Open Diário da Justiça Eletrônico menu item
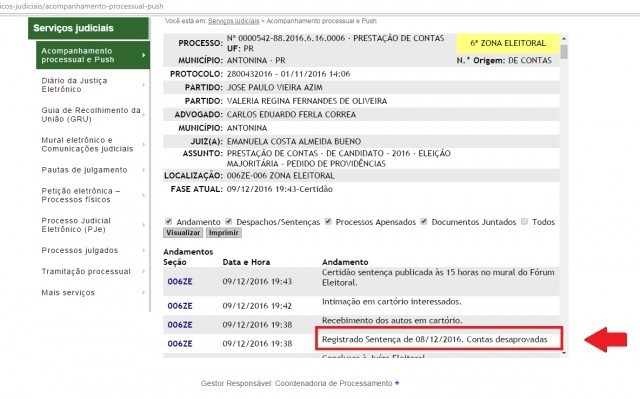 [74, 85]
